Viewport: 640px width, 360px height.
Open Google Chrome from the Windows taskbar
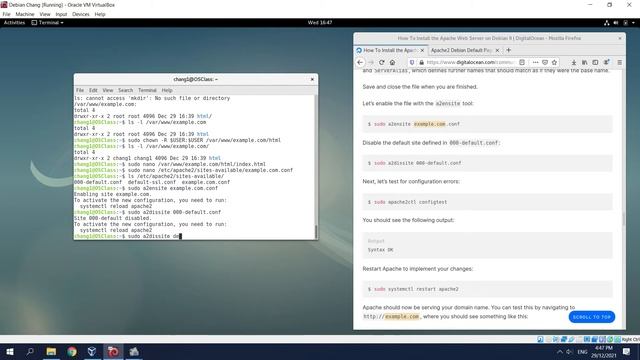pyautogui.click(x=72, y=351)
